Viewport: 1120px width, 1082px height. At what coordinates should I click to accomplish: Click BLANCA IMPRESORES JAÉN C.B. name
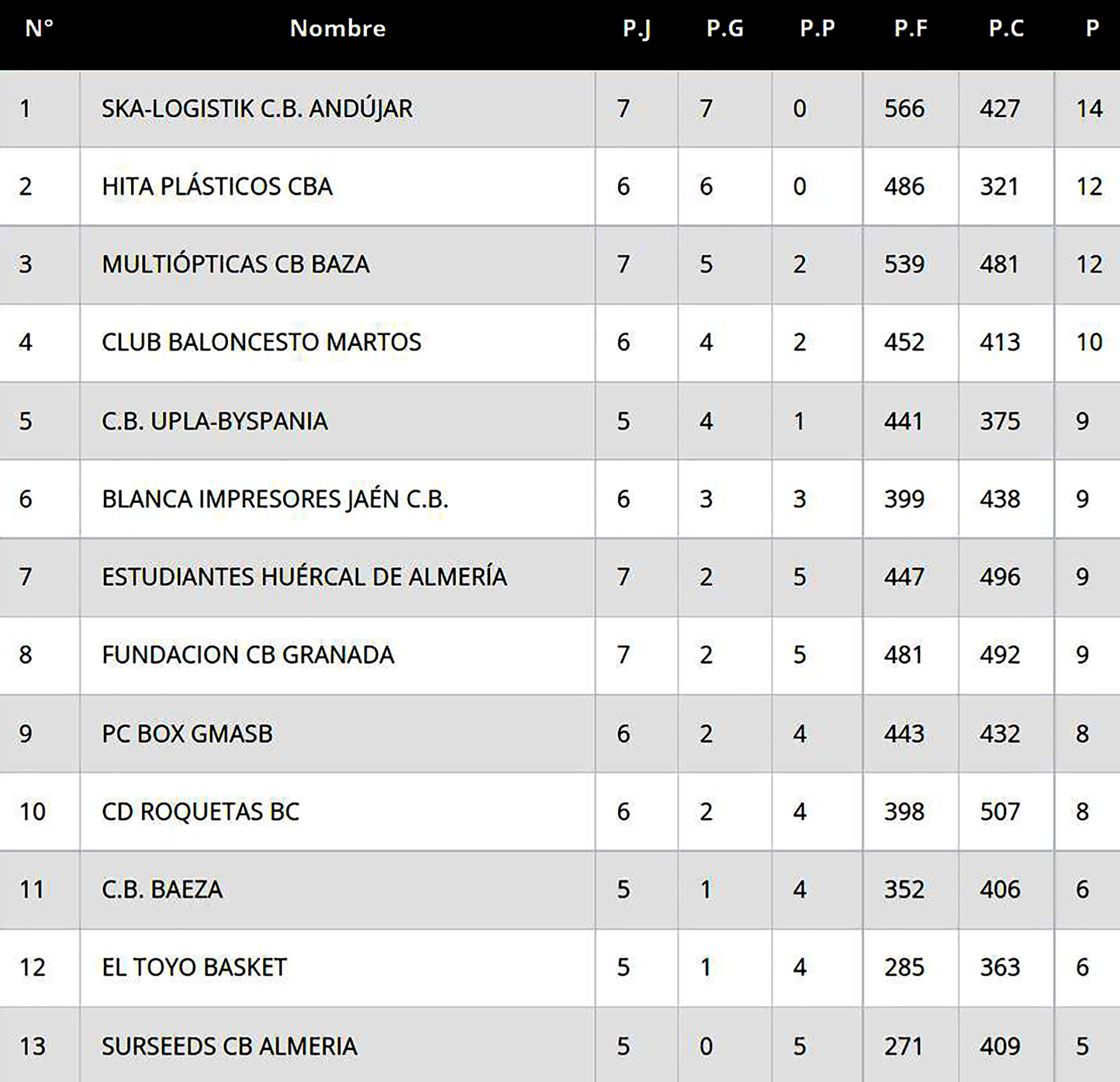tap(275, 499)
